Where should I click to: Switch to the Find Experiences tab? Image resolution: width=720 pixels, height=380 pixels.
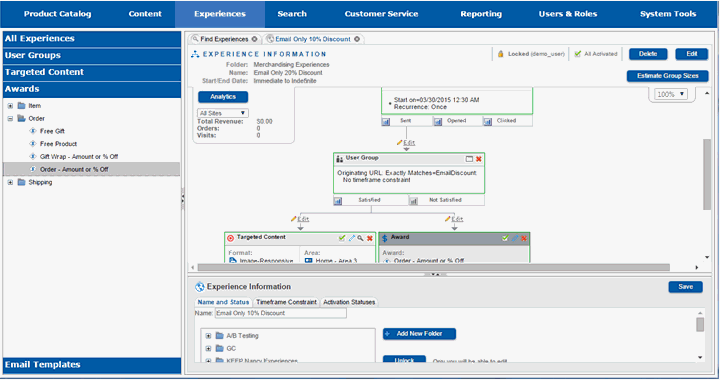point(224,39)
